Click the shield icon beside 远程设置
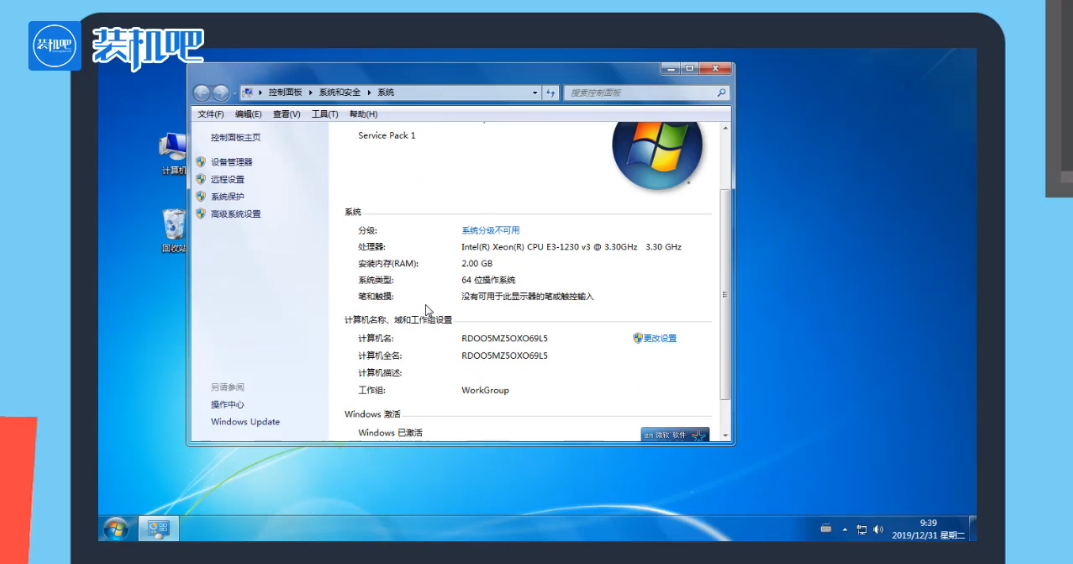 coord(201,179)
